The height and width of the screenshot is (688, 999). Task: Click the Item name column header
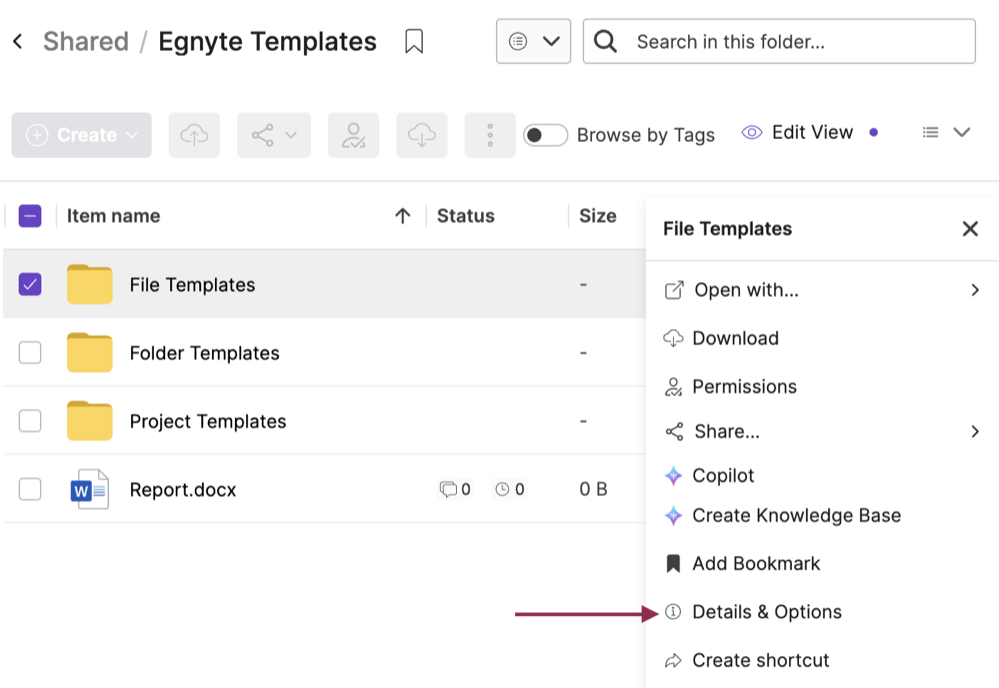click(x=113, y=216)
